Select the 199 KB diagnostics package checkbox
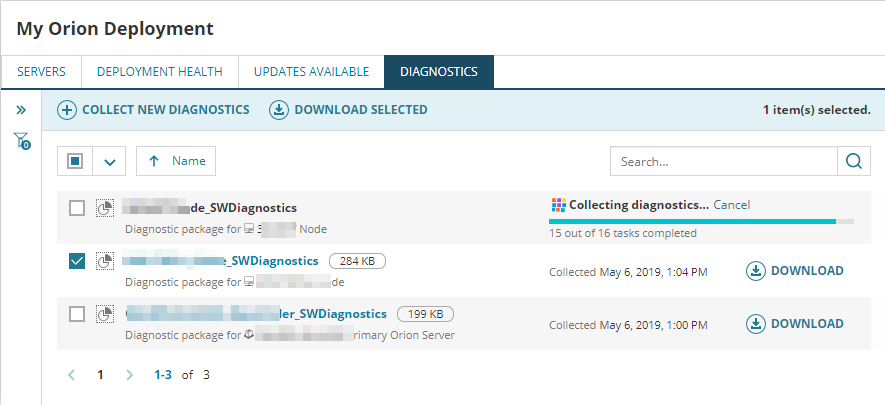 tap(77, 315)
